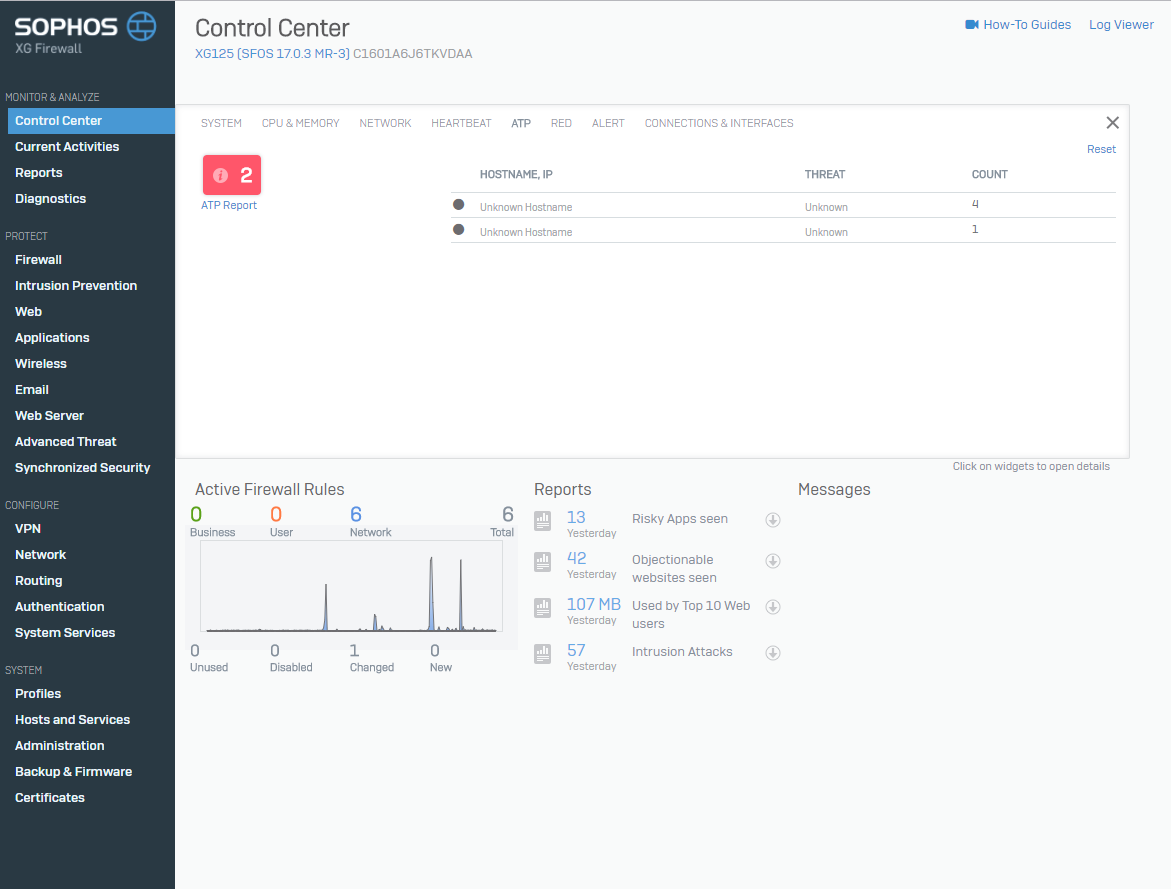Open Backup & Firmware
Image resolution: width=1171 pixels, height=889 pixels.
point(74,772)
